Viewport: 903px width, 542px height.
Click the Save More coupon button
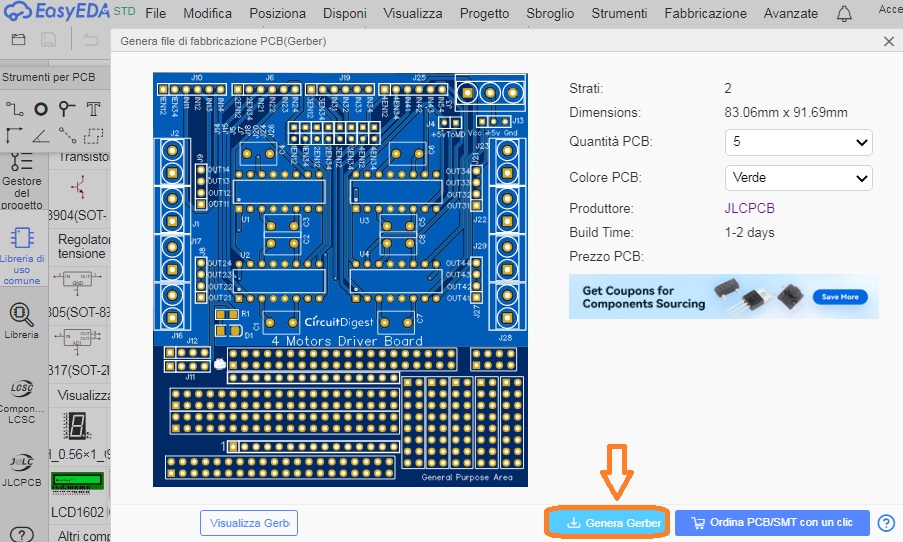[840, 297]
